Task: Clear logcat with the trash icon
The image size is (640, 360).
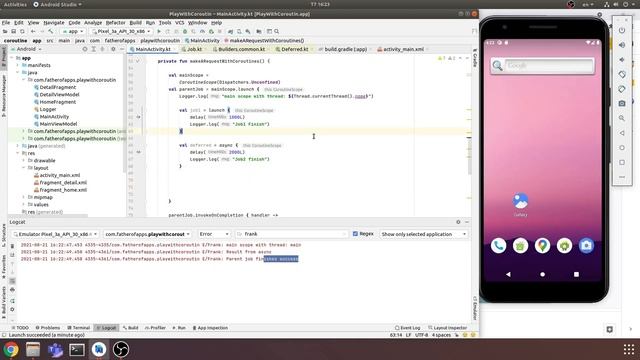Action: click(x=12, y=246)
